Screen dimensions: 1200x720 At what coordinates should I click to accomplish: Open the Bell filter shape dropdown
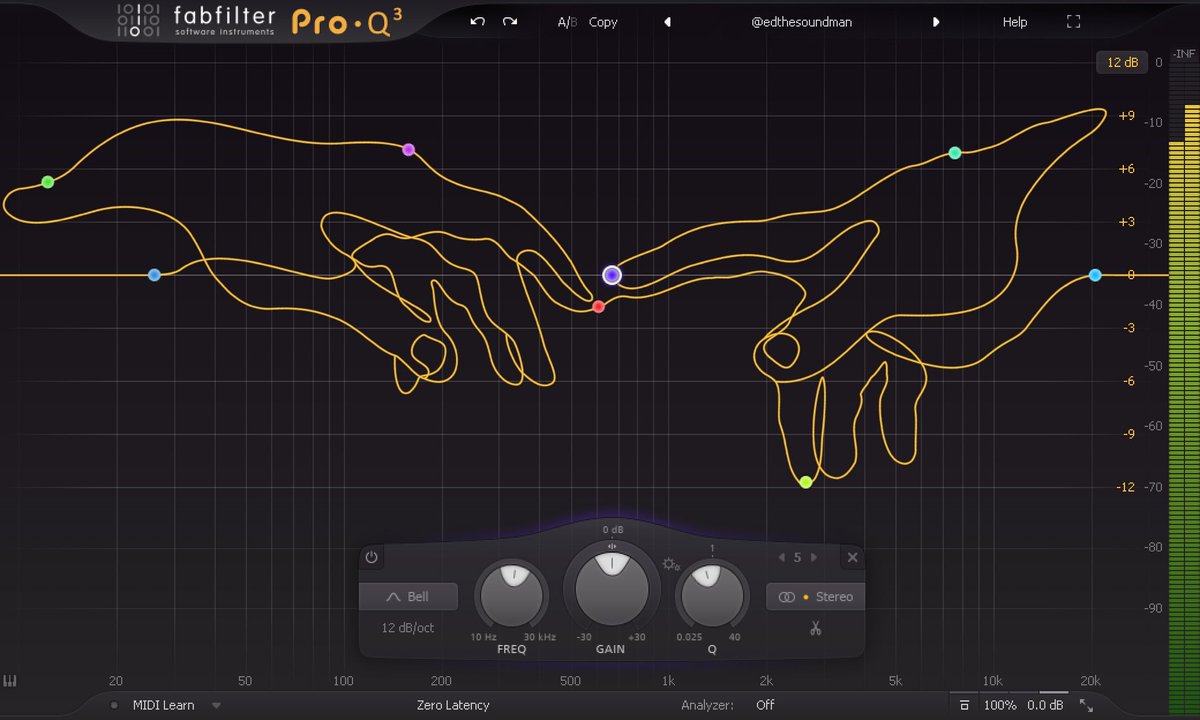point(409,597)
